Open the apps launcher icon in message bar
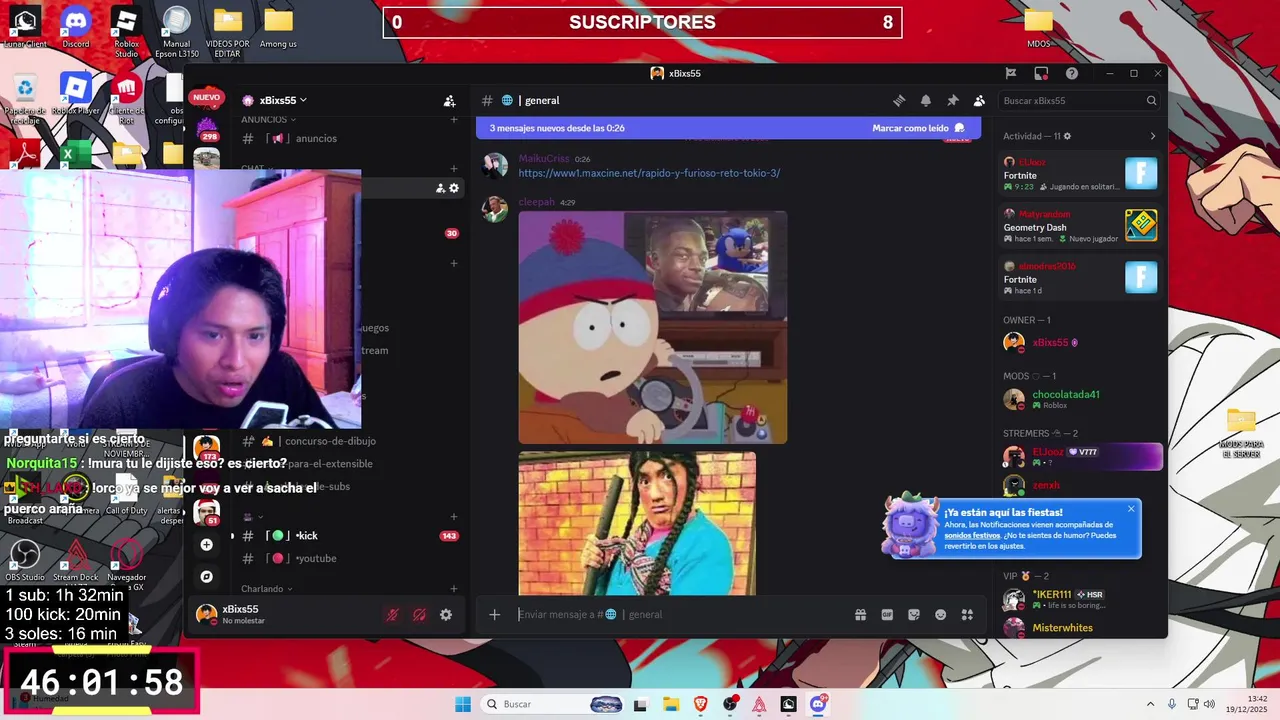The height and width of the screenshot is (720, 1280). click(967, 614)
